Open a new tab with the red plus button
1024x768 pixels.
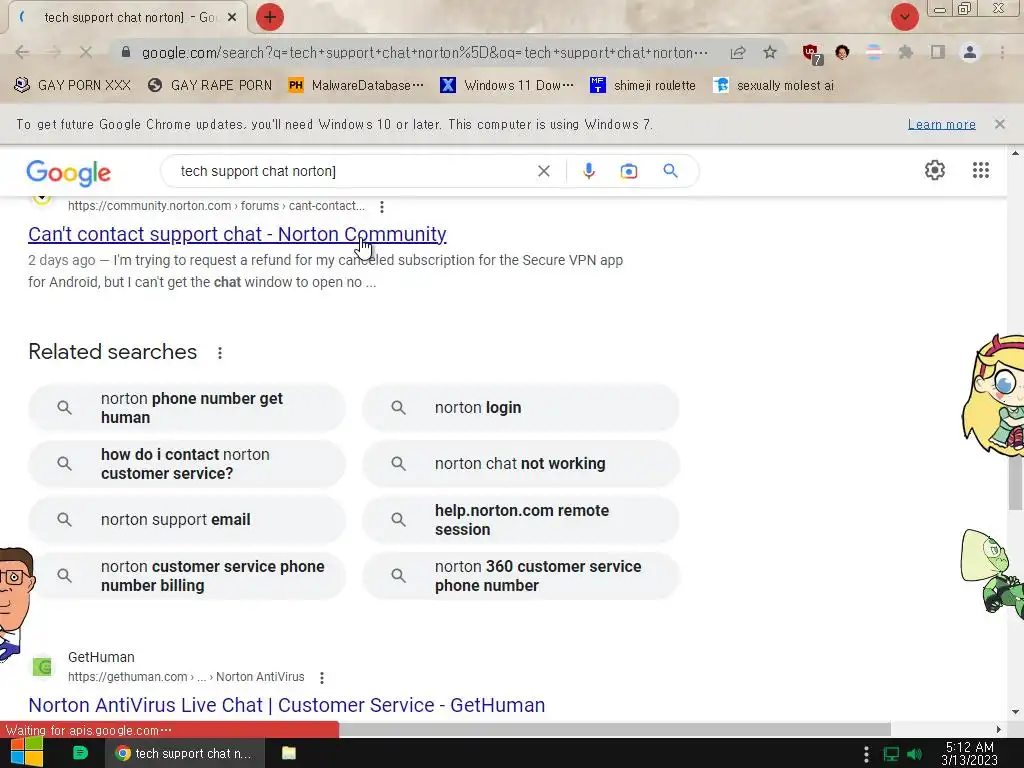pos(270,17)
